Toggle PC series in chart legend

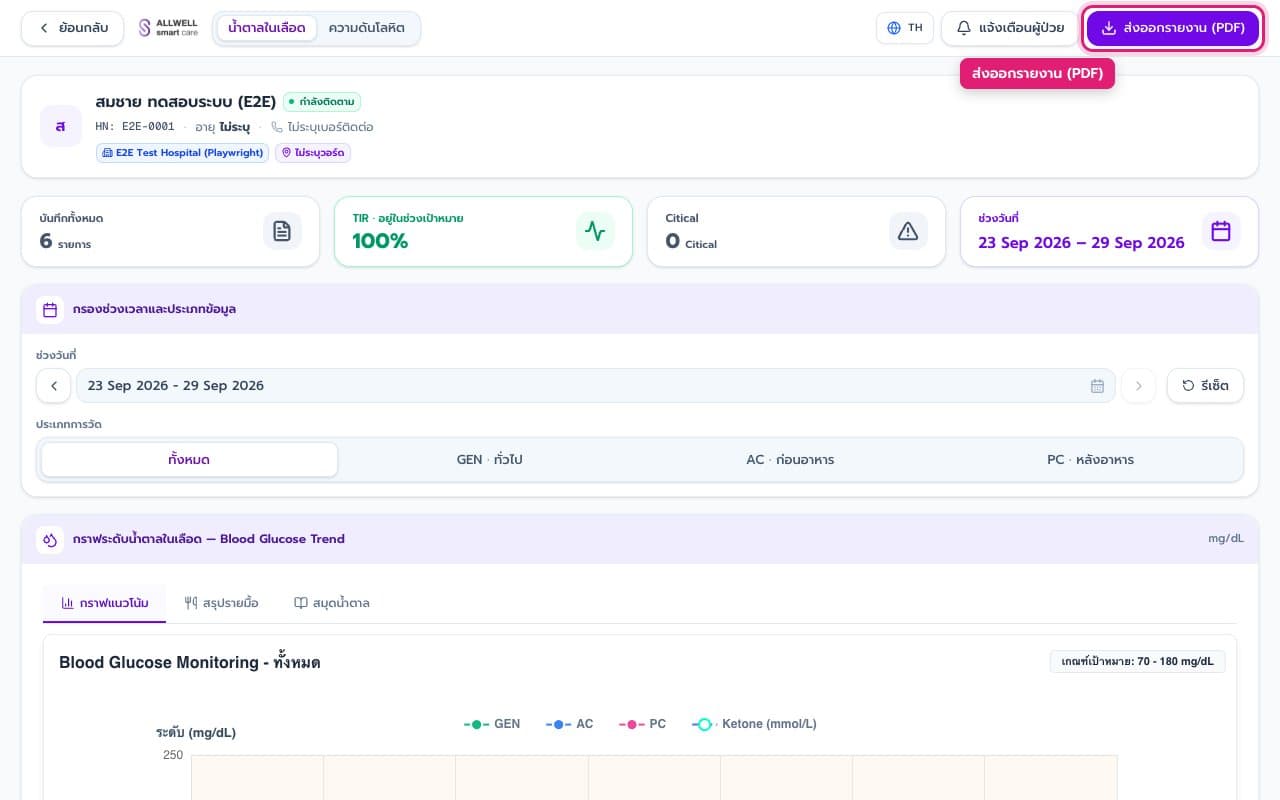[642, 724]
